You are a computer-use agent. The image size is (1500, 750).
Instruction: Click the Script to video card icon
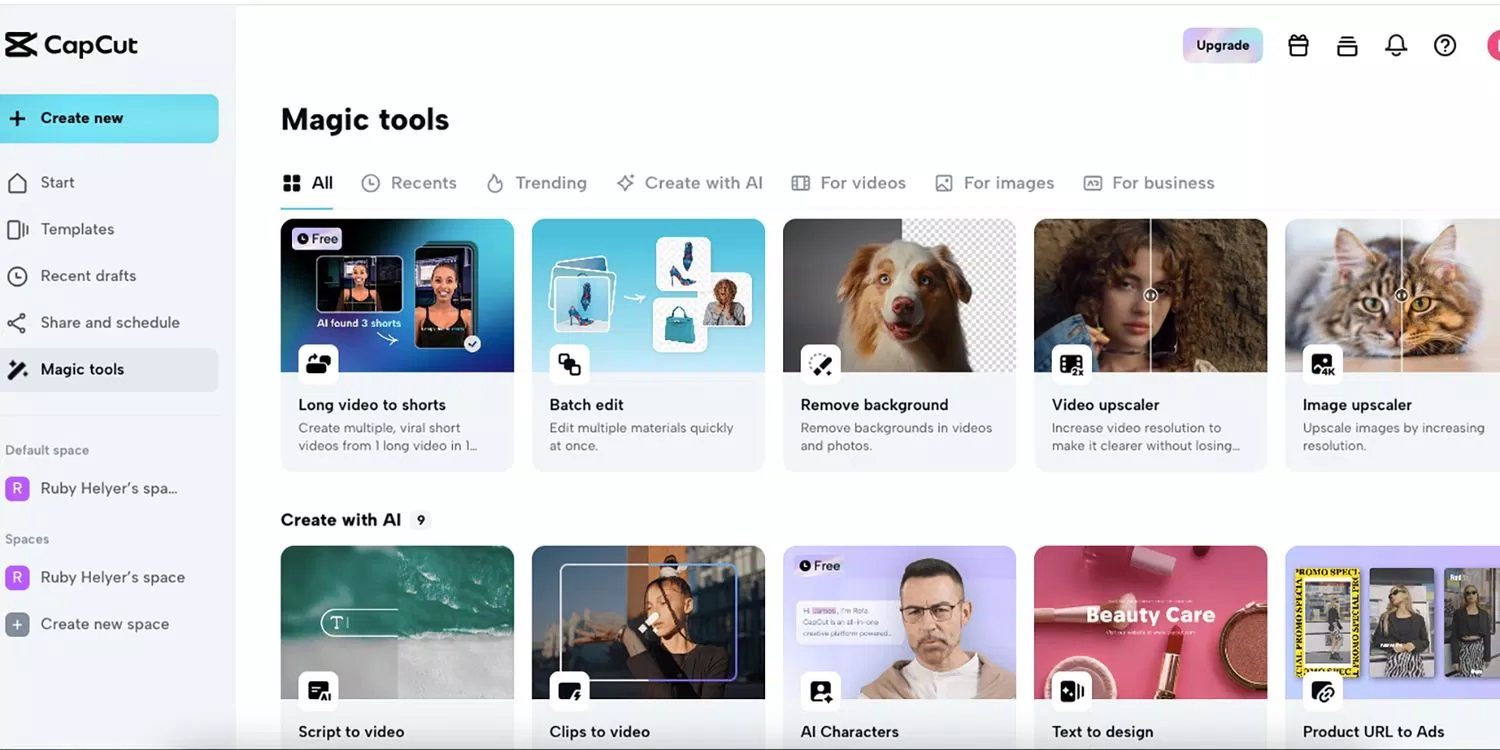(x=318, y=690)
